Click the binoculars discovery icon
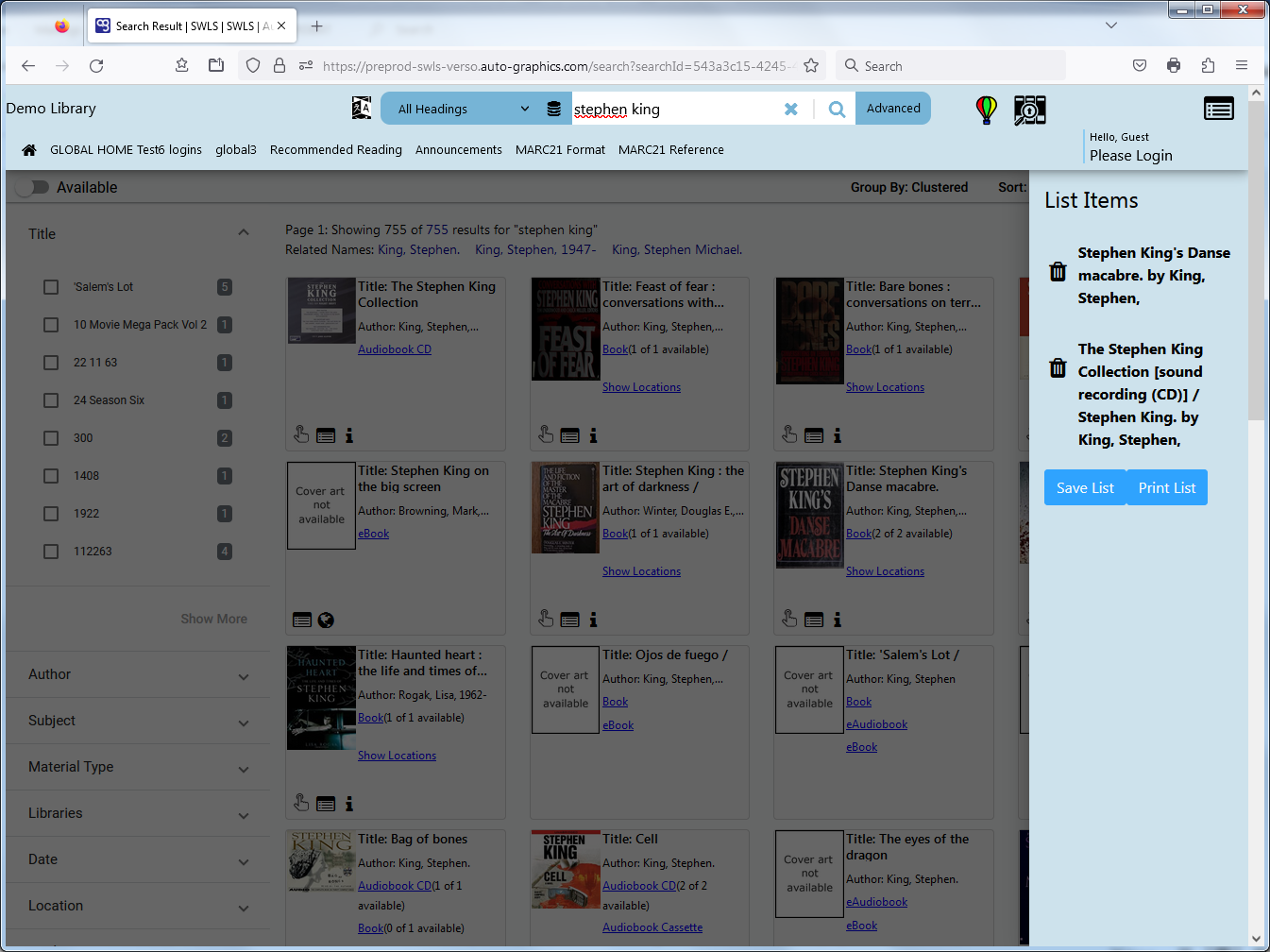This screenshot has width=1270, height=952. click(x=1030, y=110)
